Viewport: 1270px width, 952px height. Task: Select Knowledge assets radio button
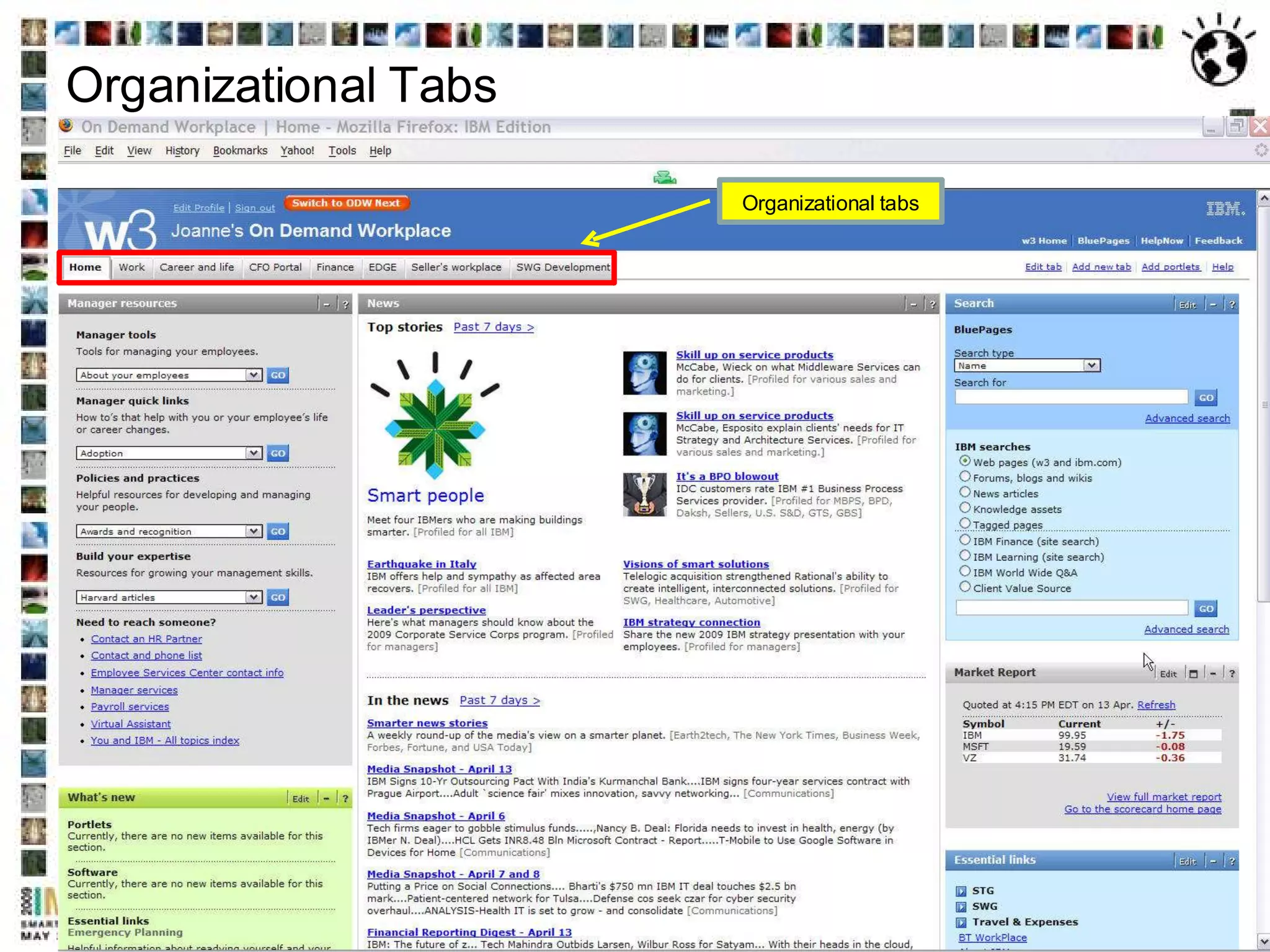pos(965,508)
